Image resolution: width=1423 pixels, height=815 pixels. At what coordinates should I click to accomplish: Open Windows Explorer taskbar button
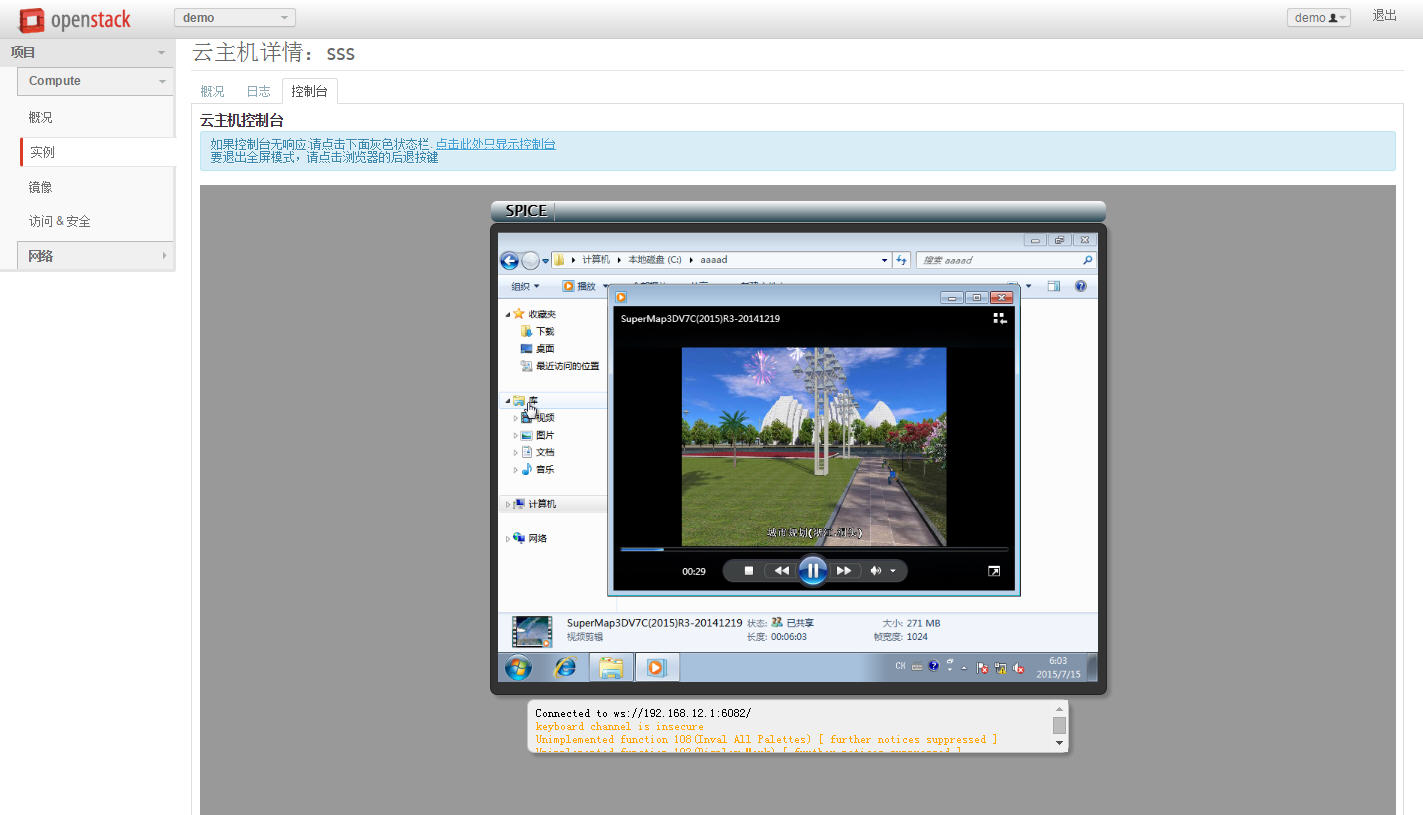click(611, 667)
